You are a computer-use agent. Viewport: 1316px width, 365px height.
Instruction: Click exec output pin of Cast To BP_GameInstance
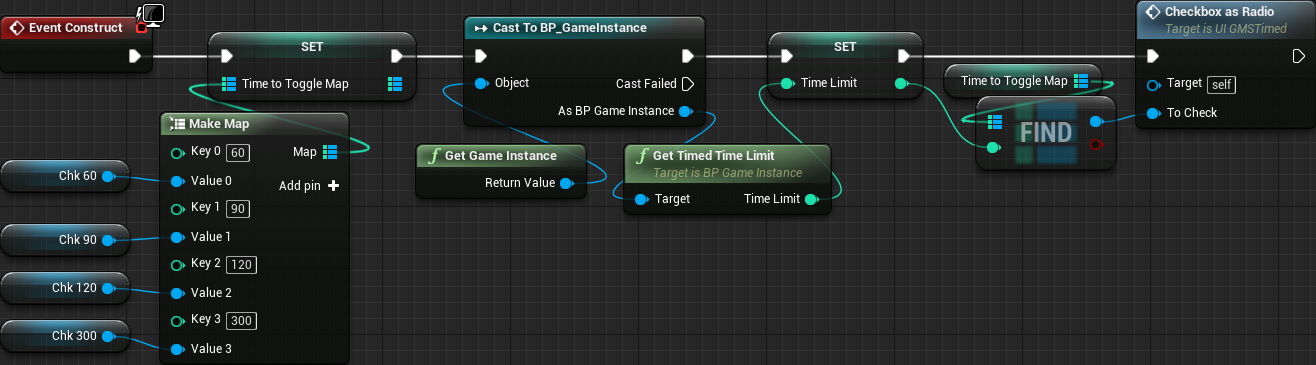coord(687,56)
